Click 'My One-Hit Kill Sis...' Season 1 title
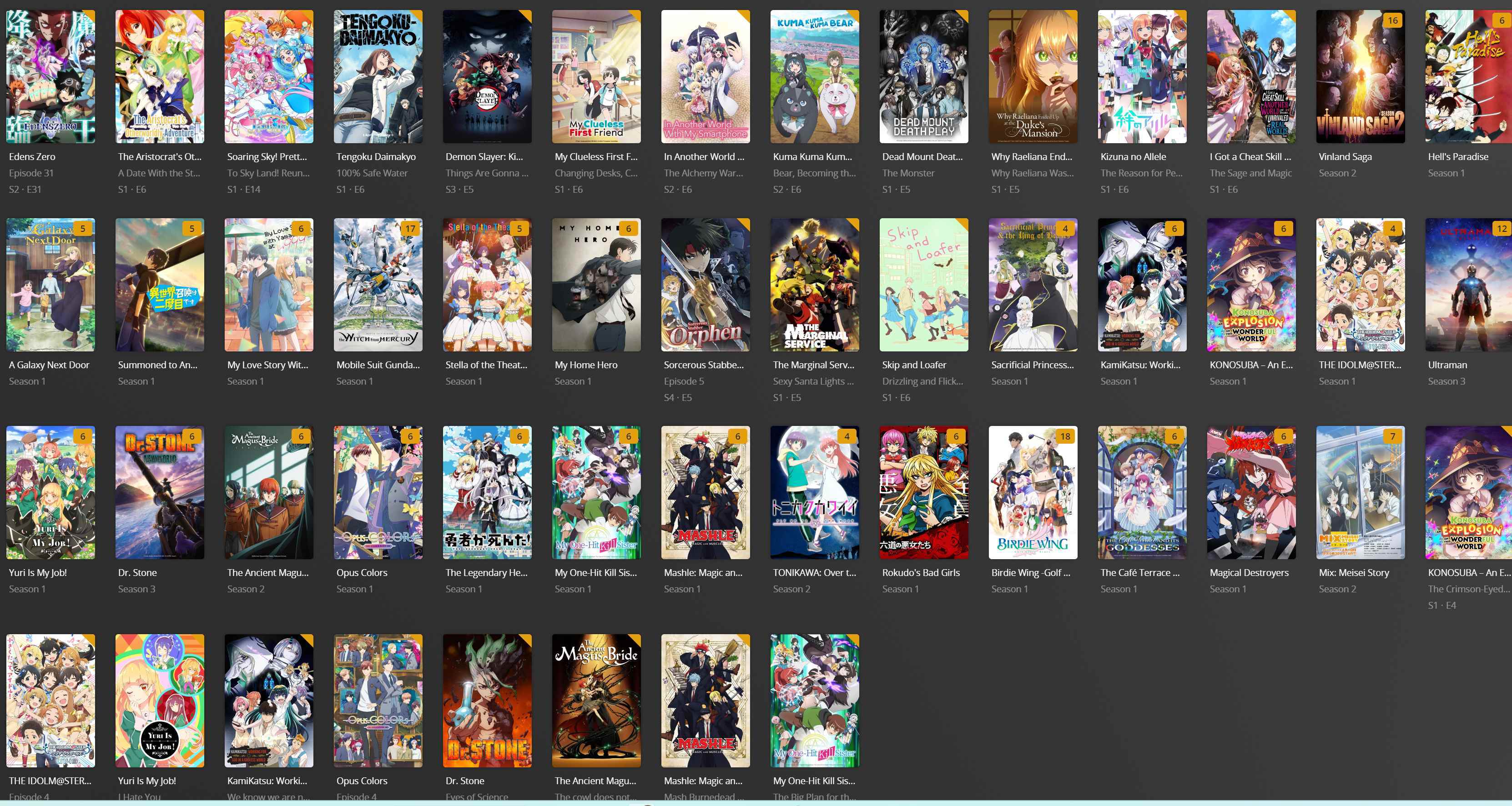This screenshot has height=806, width=1512. (x=596, y=572)
